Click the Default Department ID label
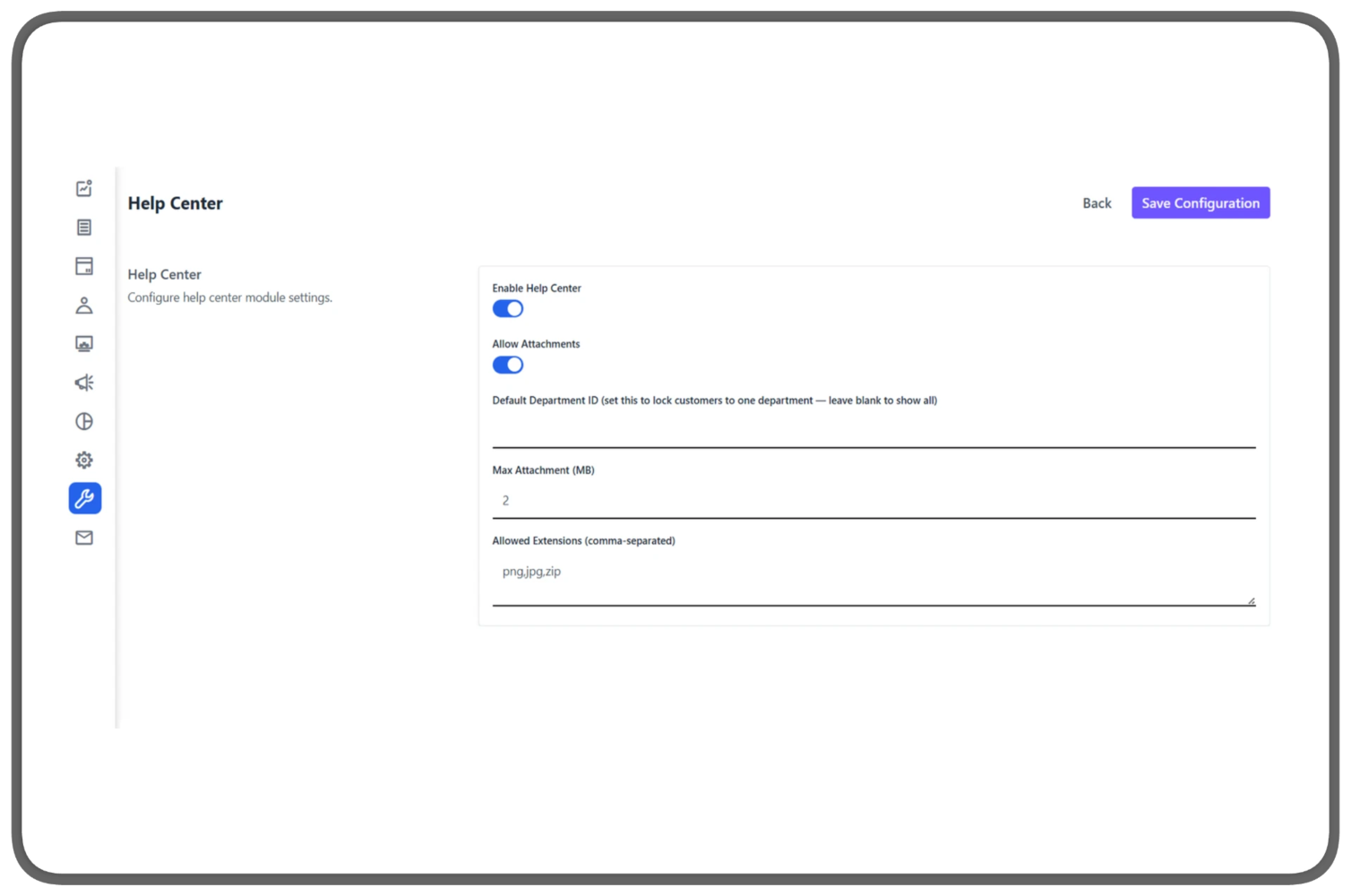Image resolution: width=1351 pixels, height=896 pixels. click(714, 400)
